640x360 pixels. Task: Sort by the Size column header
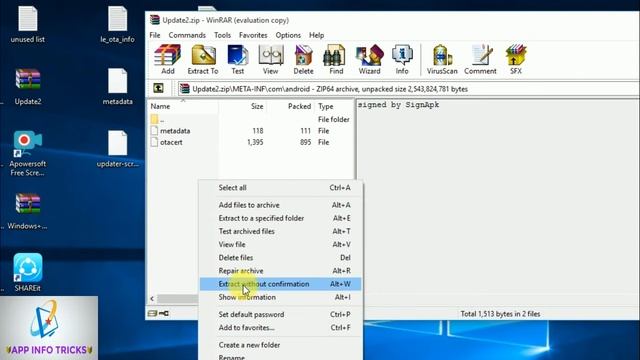point(242,106)
